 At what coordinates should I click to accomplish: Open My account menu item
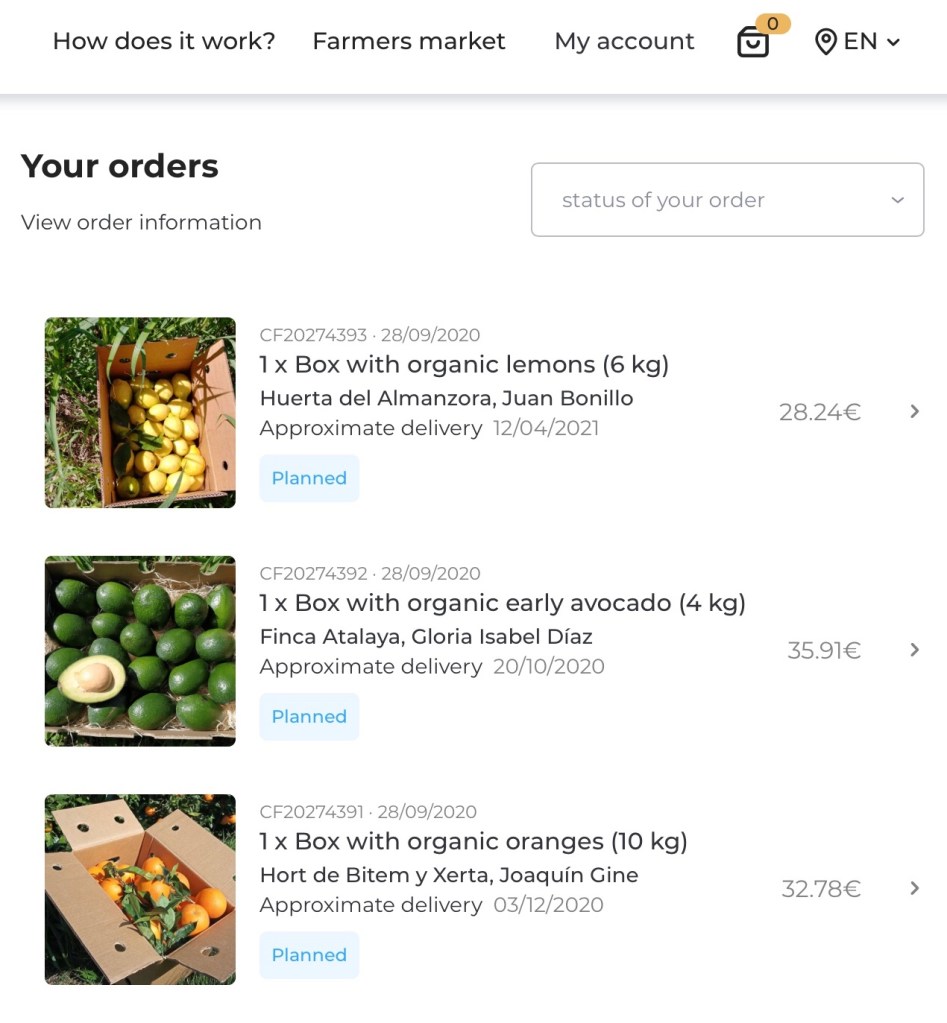[624, 41]
